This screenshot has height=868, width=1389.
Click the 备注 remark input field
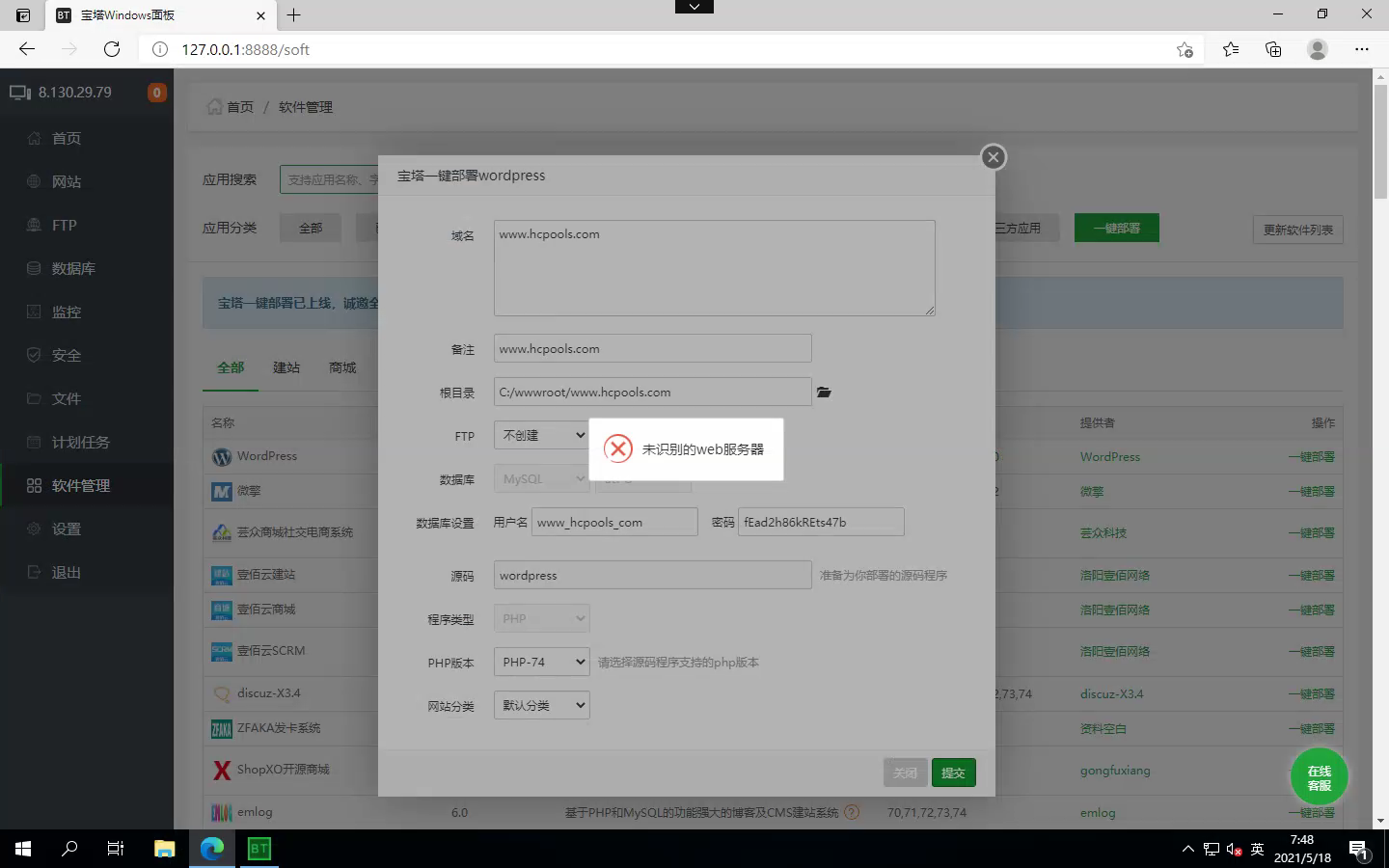(653, 348)
